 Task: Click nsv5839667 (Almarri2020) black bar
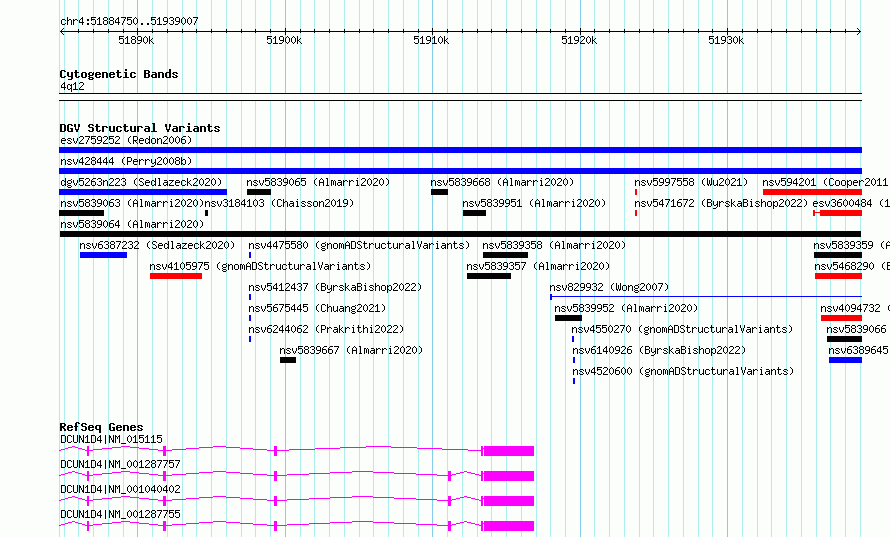tap(288, 360)
